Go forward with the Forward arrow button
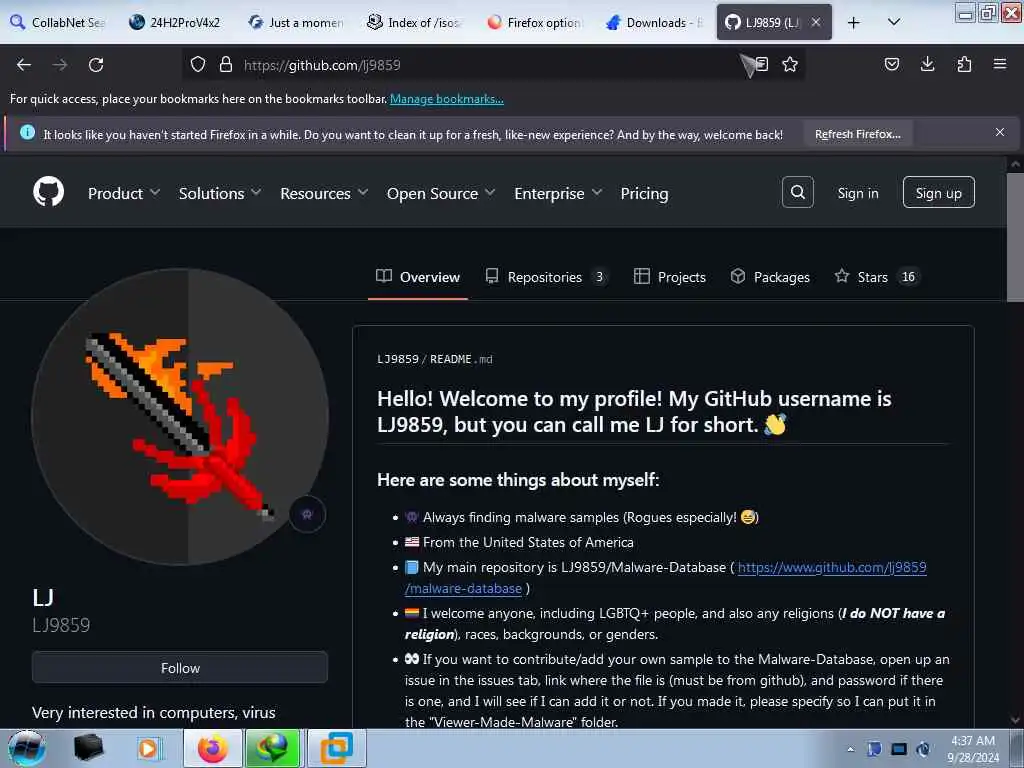The height and width of the screenshot is (768, 1024). [60, 65]
